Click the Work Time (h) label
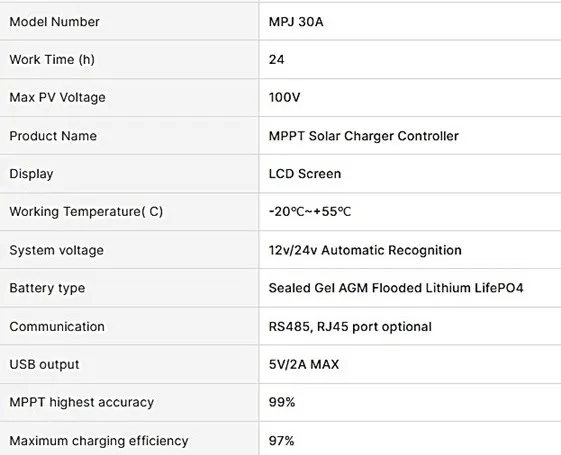 click(52, 59)
